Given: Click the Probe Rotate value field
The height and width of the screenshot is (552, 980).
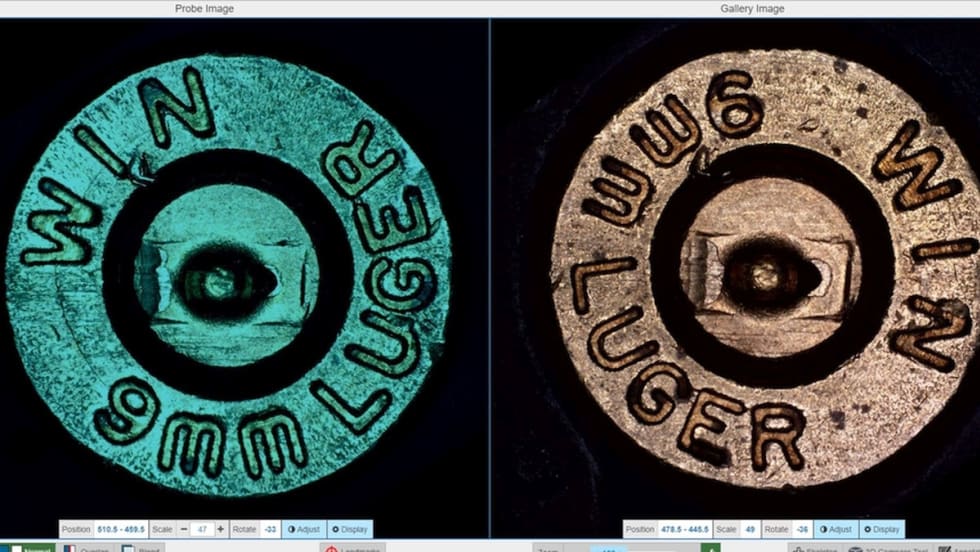Looking at the screenshot, I should coord(269,529).
